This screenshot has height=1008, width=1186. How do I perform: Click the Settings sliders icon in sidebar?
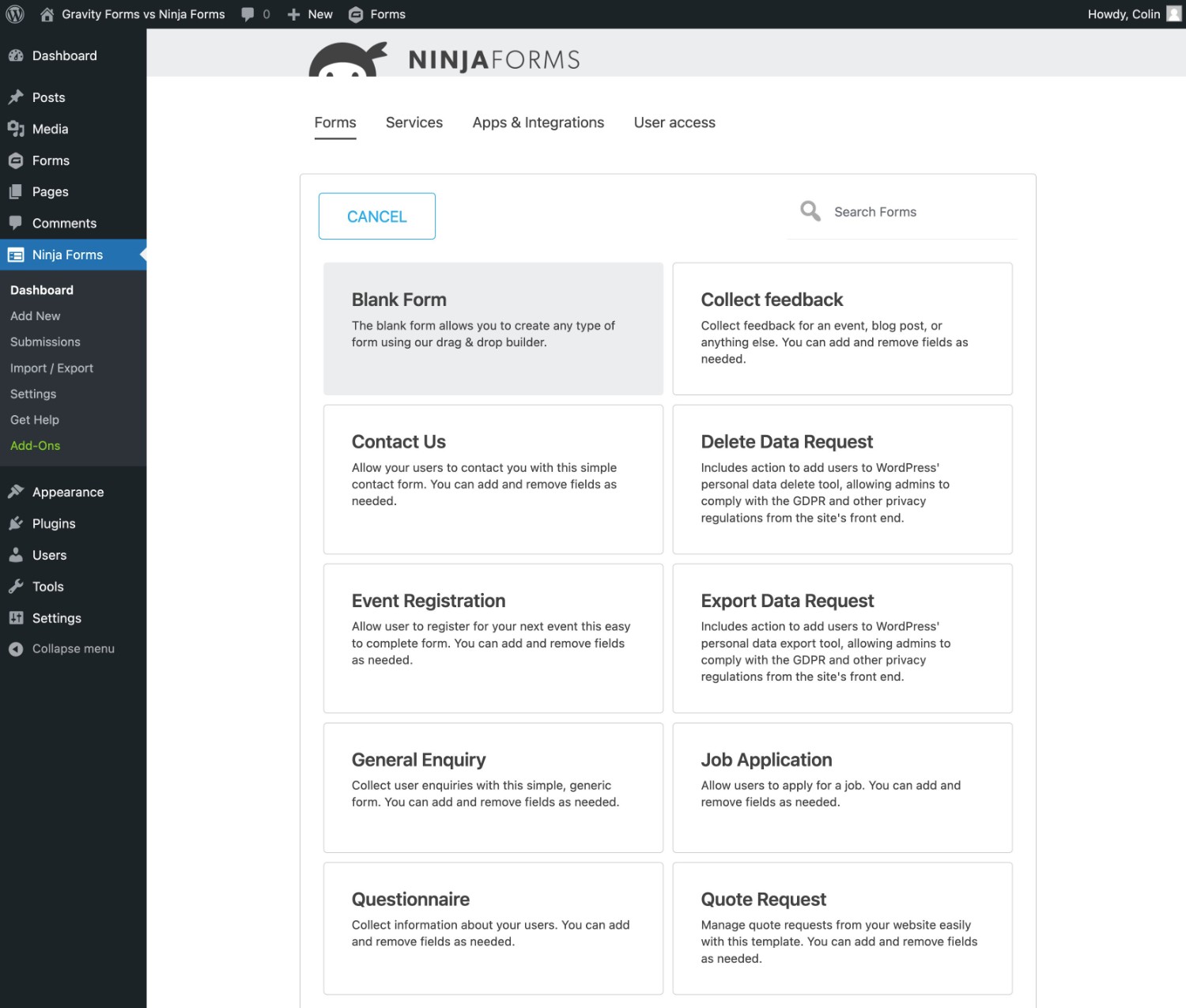(16, 618)
